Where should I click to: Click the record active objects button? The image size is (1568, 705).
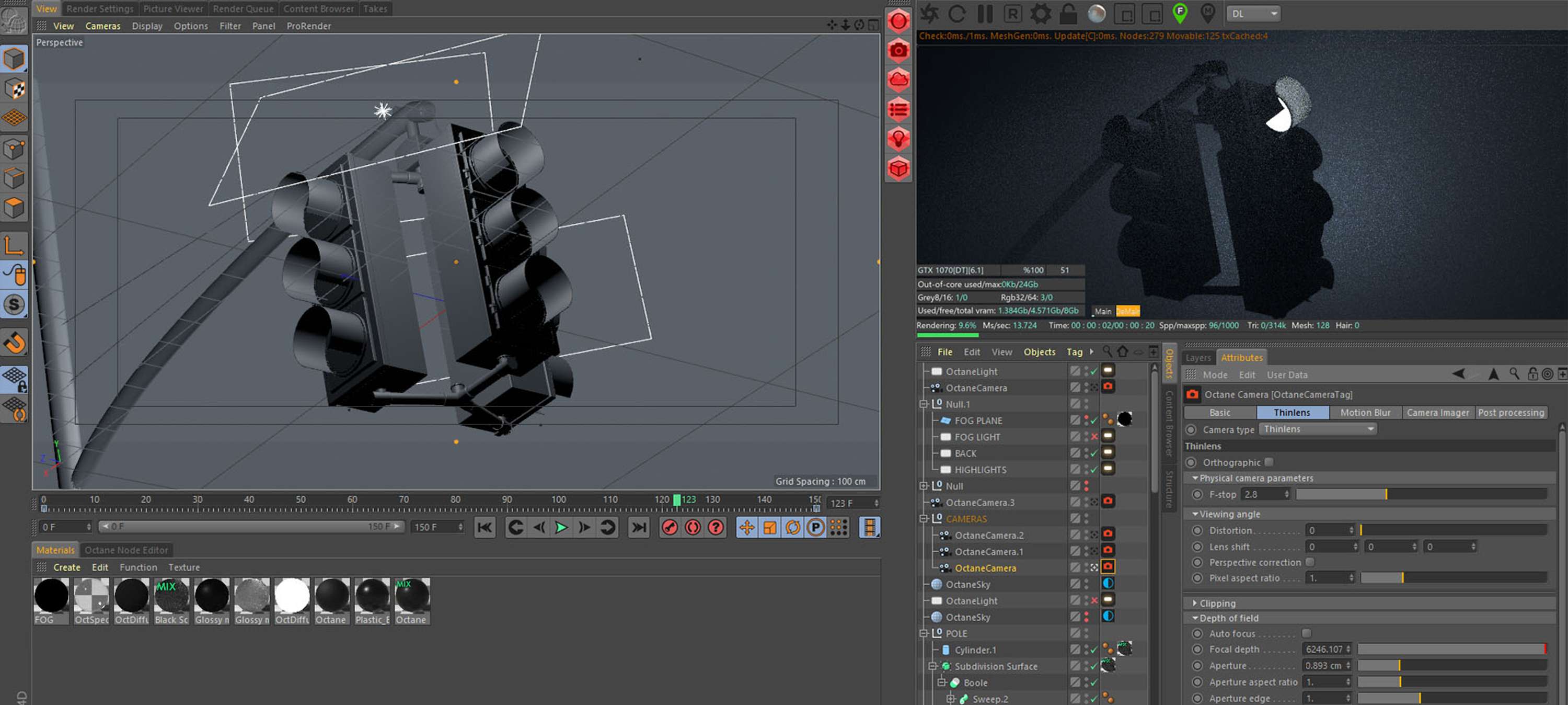pos(670,527)
